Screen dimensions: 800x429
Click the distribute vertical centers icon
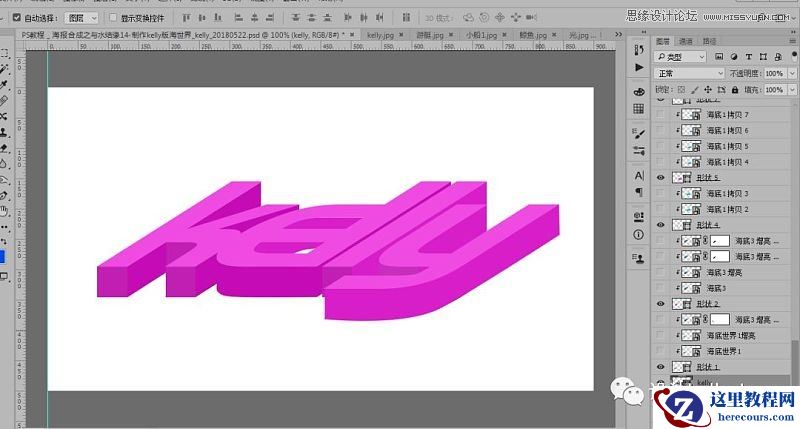(x=311, y=18)
